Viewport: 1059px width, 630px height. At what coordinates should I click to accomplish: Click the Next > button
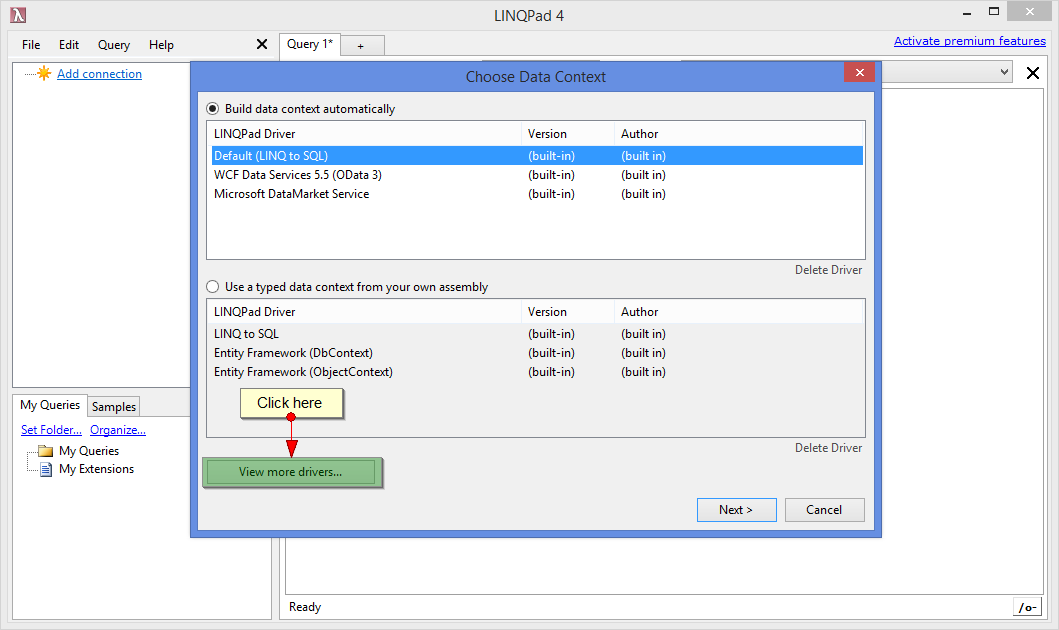[736, 510]
